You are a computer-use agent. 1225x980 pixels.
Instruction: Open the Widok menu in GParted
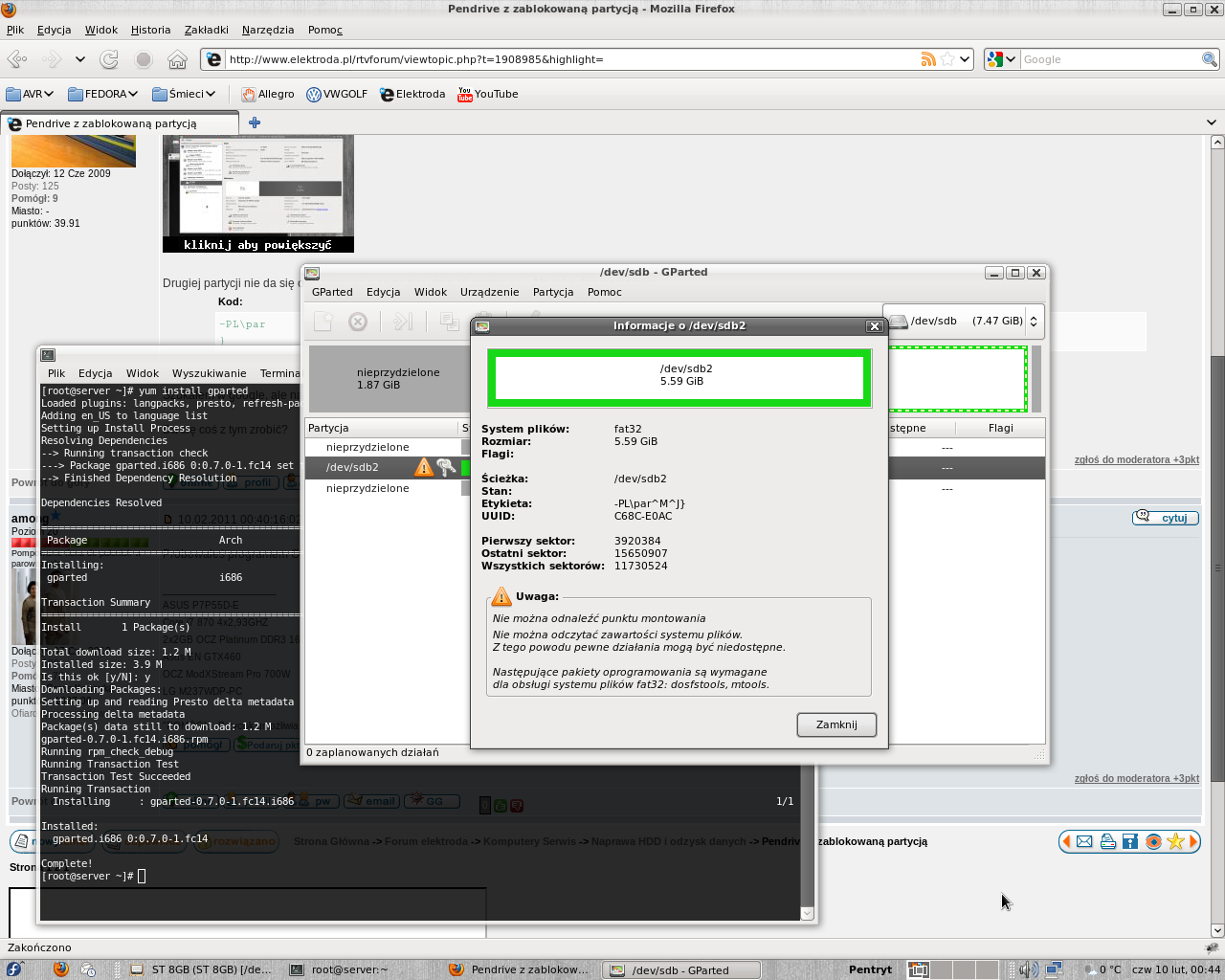tap(431, 292)
